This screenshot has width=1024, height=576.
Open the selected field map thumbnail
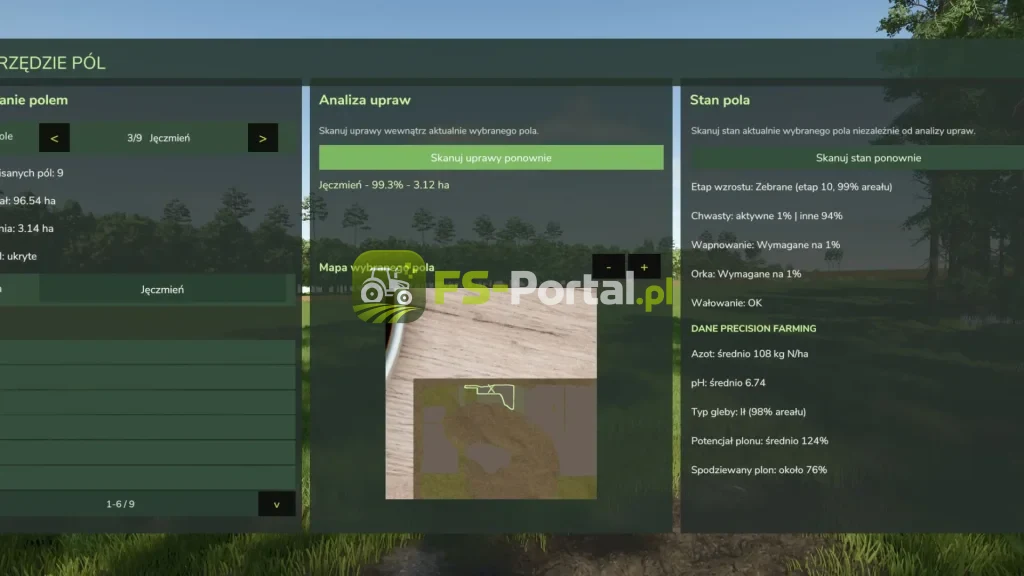[x=491, y=394]
